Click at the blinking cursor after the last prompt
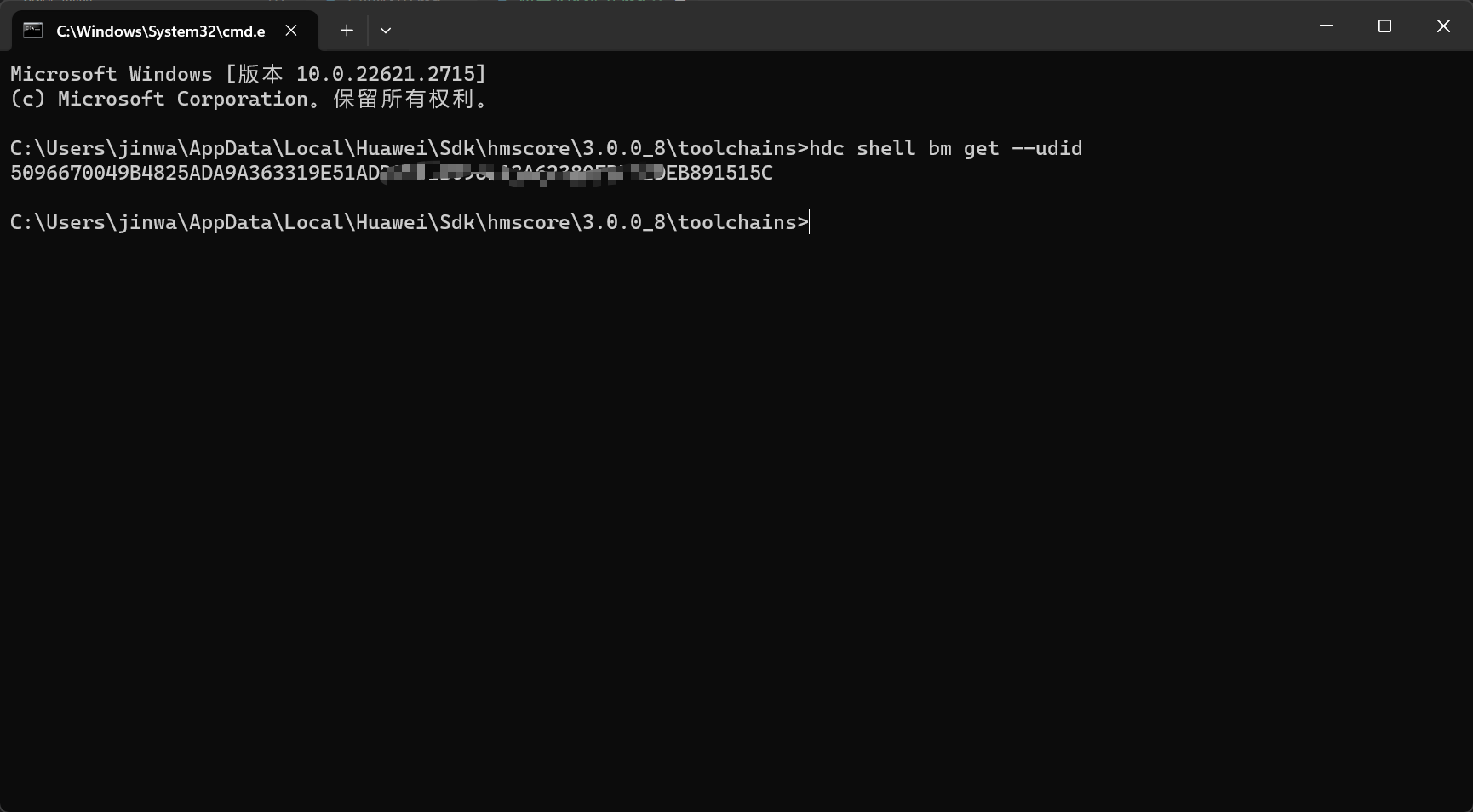1473x812 pixels. tap(810, 222)
